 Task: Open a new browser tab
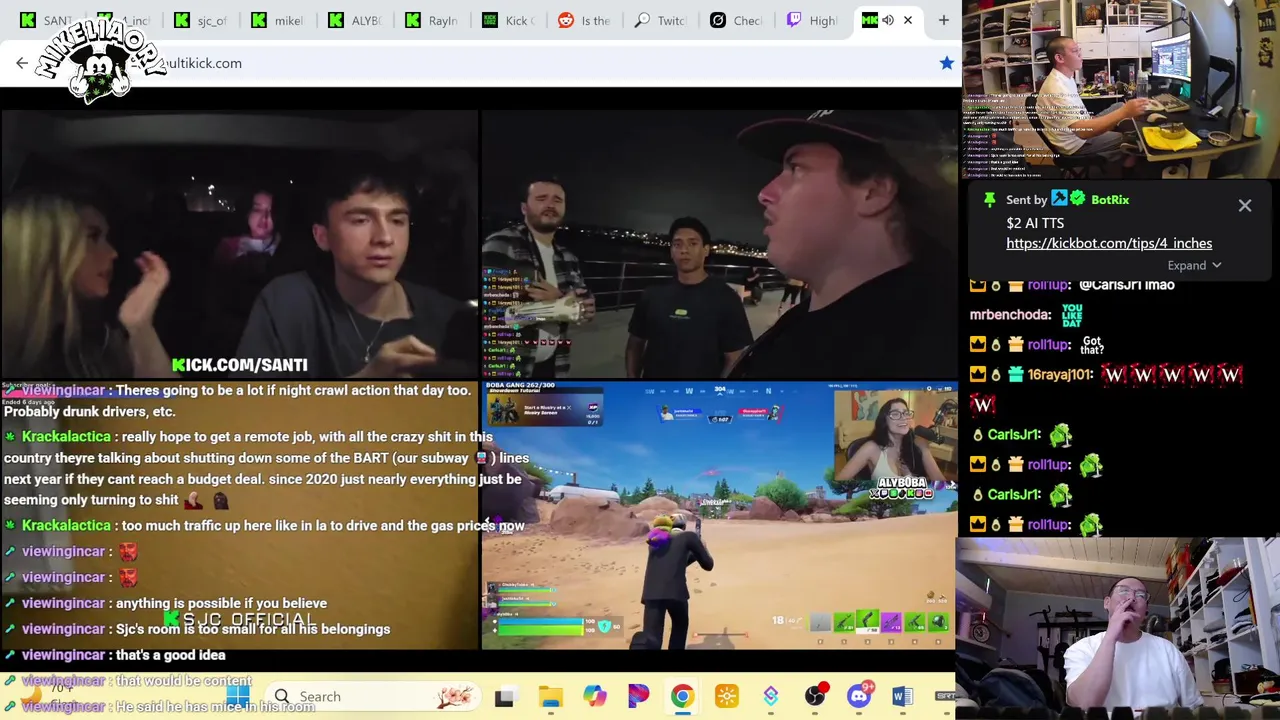pos(943,20)
